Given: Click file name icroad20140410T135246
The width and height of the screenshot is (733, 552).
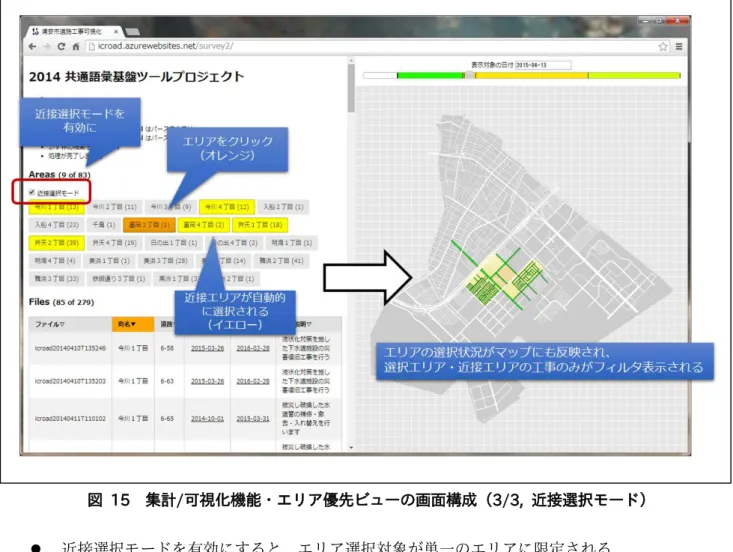Looking at the screenshot, I should point(70,348).
